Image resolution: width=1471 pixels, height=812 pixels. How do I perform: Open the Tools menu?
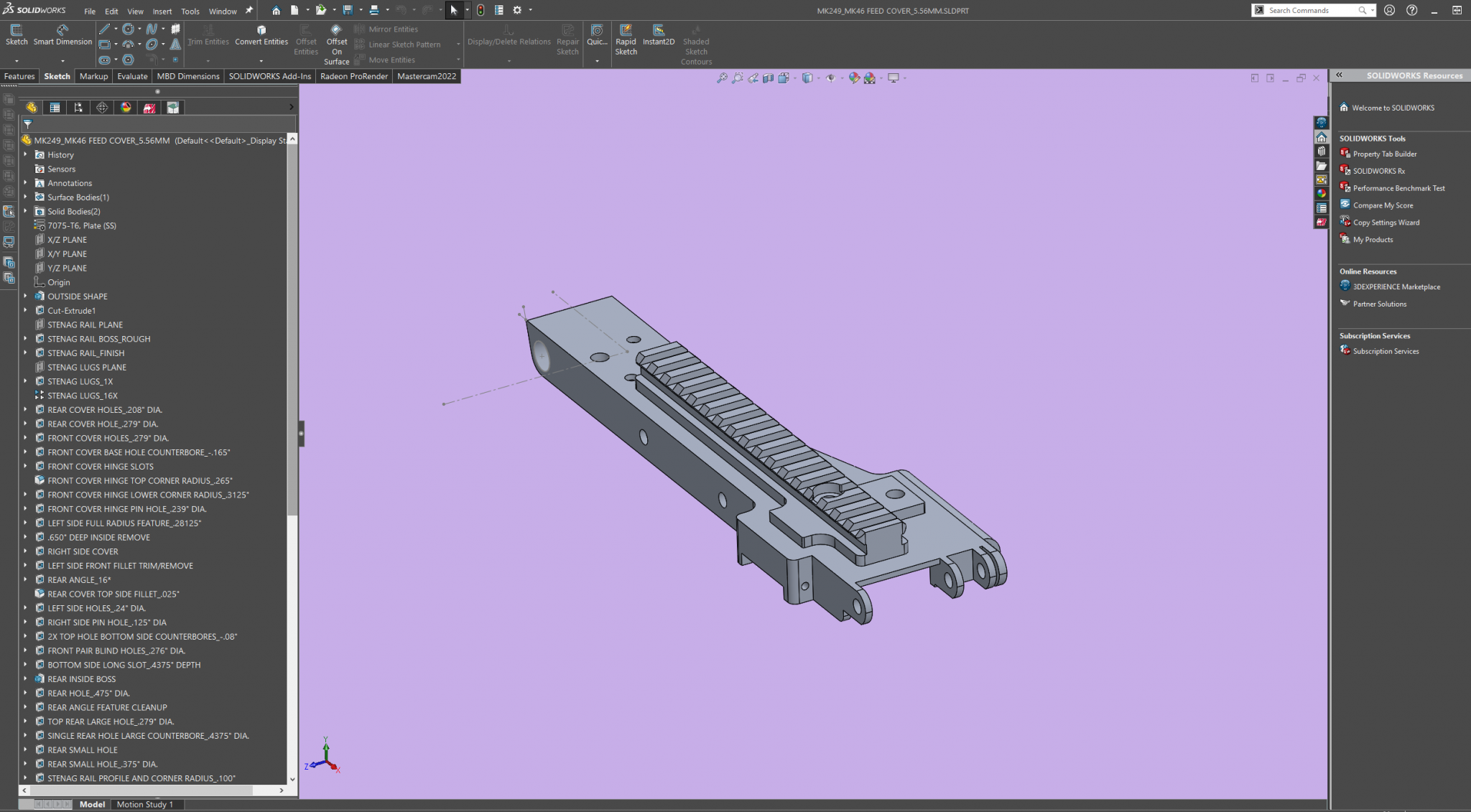(190, 11)
